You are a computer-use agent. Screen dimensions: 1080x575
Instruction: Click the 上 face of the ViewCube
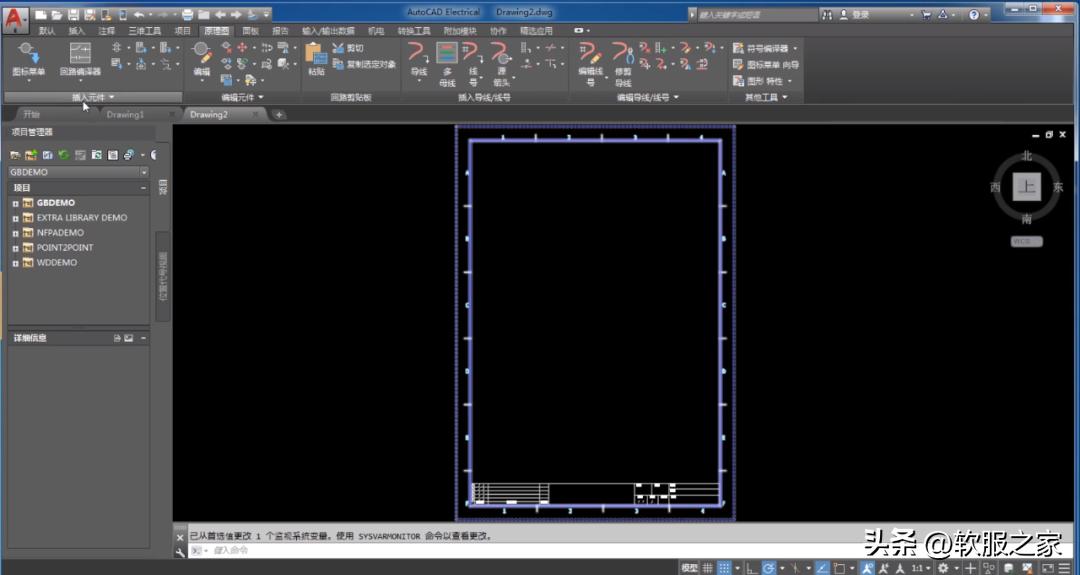click(1026, 187)
